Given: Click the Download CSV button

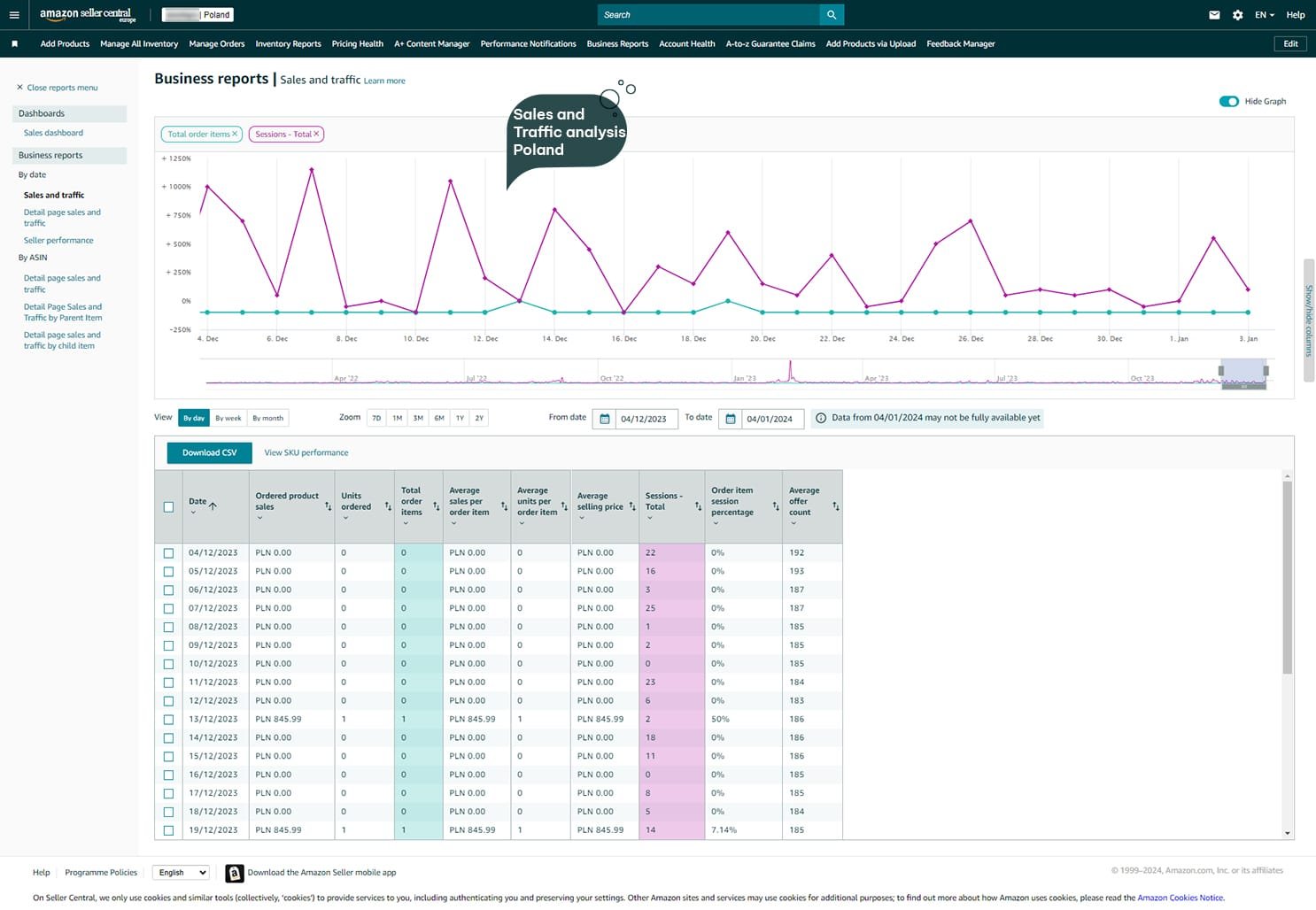Looking at the screenshot, I should [x=209, y=452].
